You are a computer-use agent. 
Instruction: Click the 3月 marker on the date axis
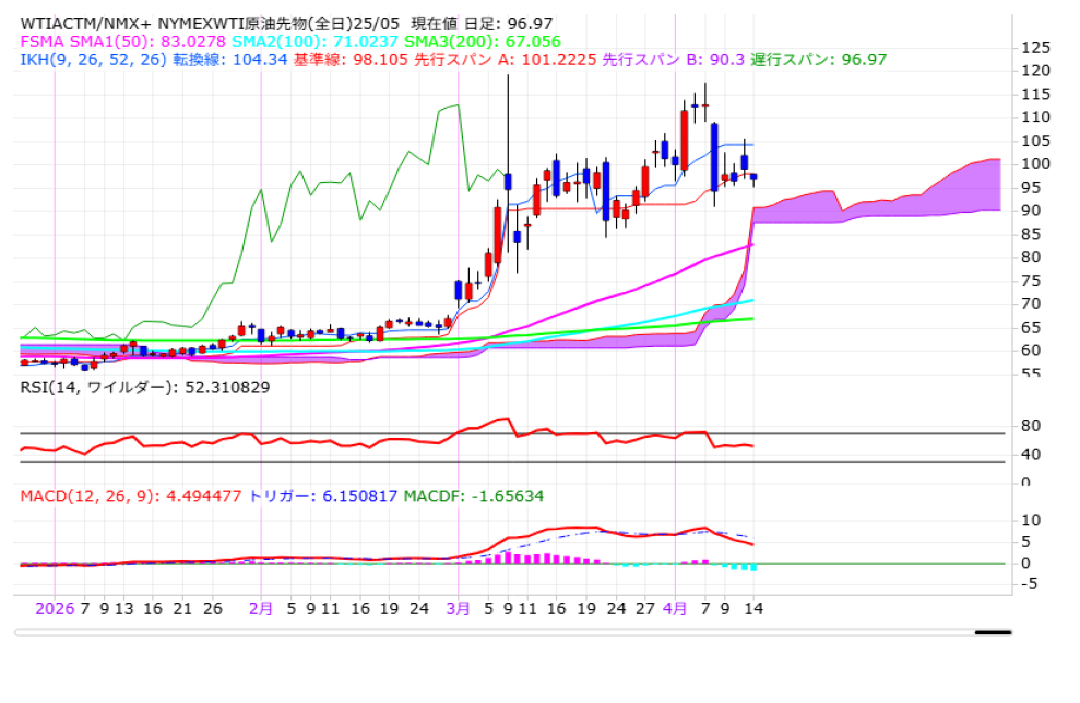click(x=458, y=607)
